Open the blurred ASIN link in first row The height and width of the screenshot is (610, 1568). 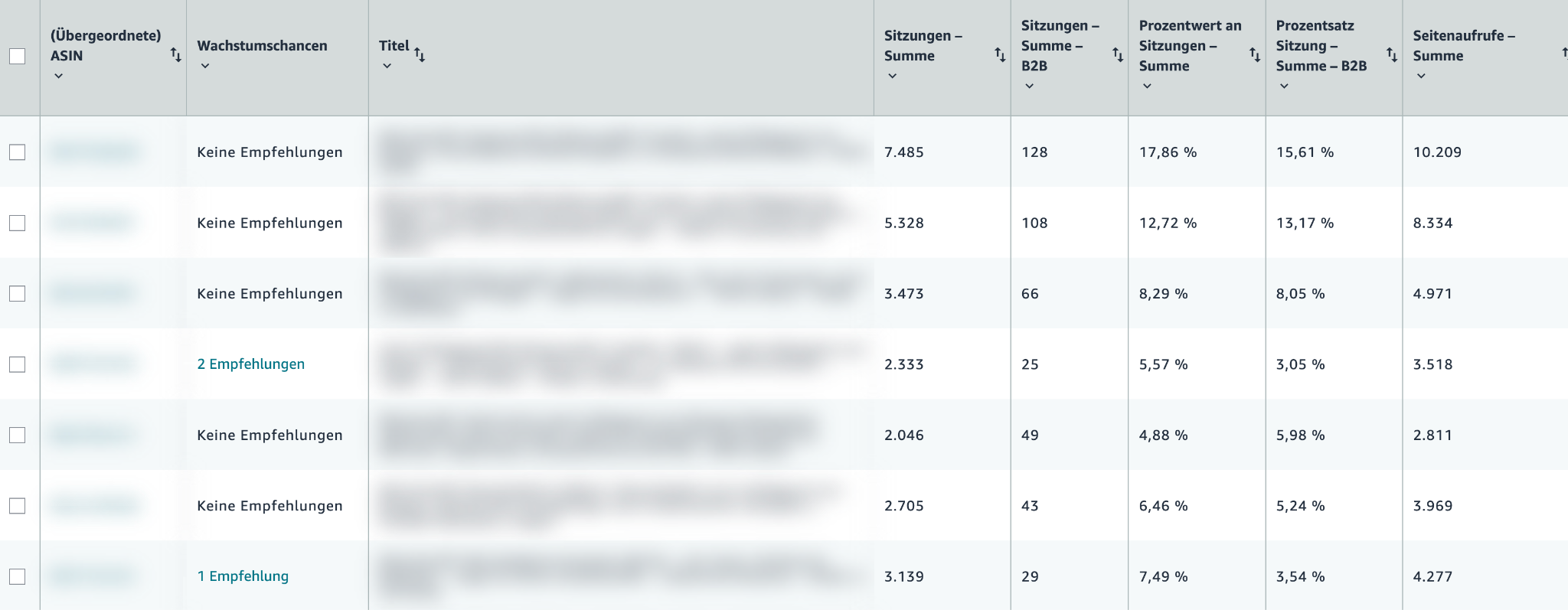93,152
